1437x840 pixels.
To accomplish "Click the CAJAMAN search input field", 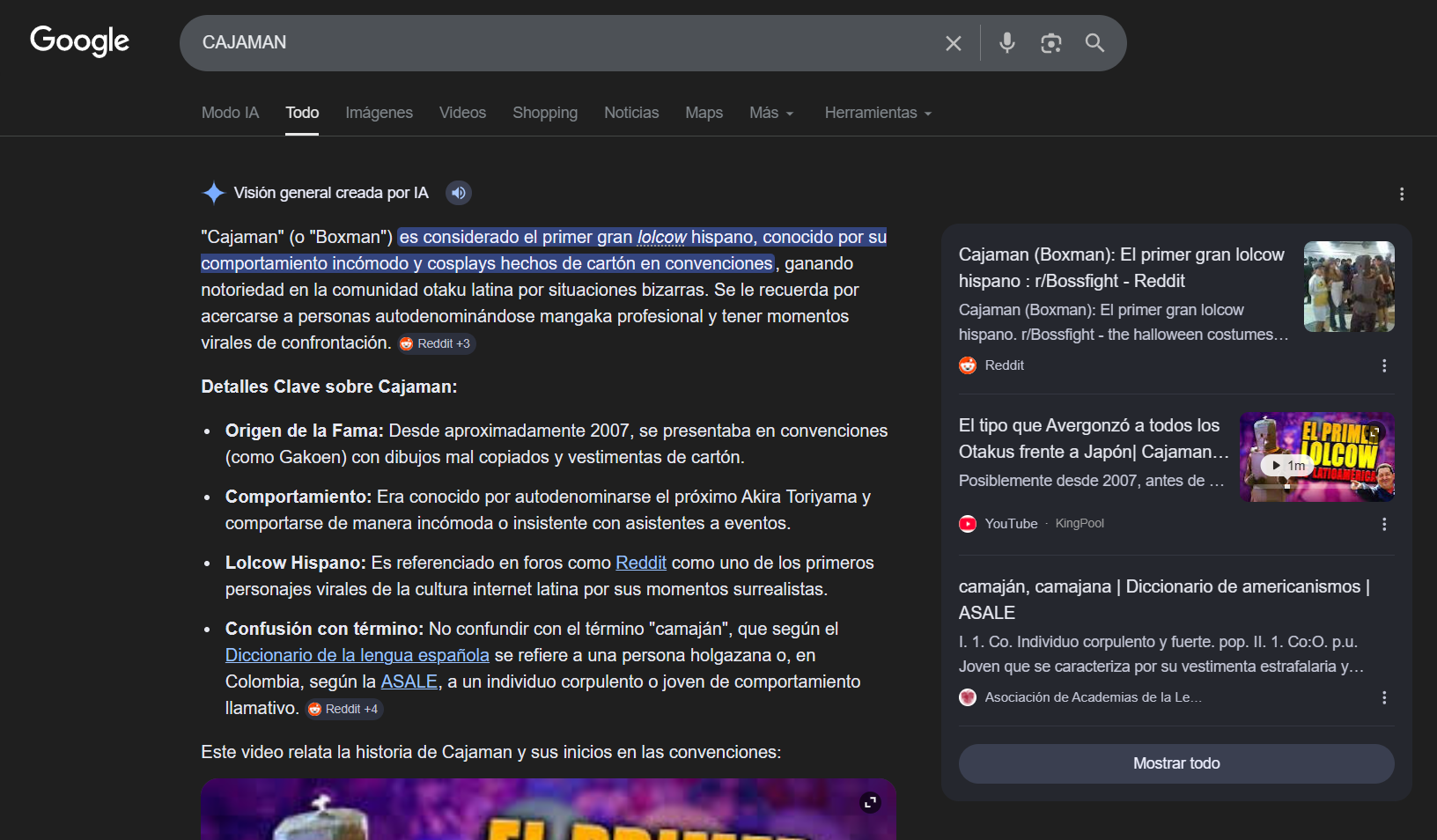I will (x=564, y=42).
